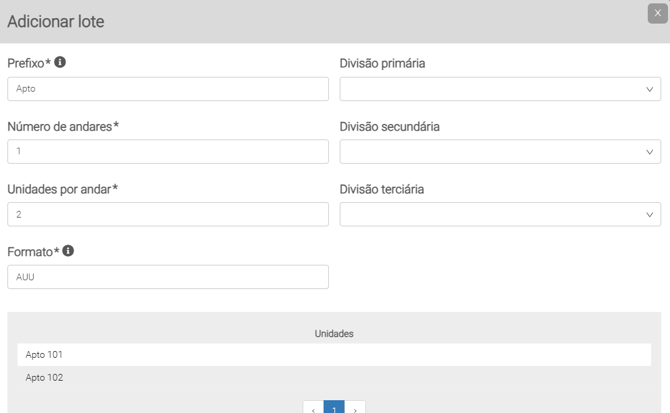Viewport: 670px width, 413px height.
Task: Click the info icon beside Prefixo
Action: point(60,62)
